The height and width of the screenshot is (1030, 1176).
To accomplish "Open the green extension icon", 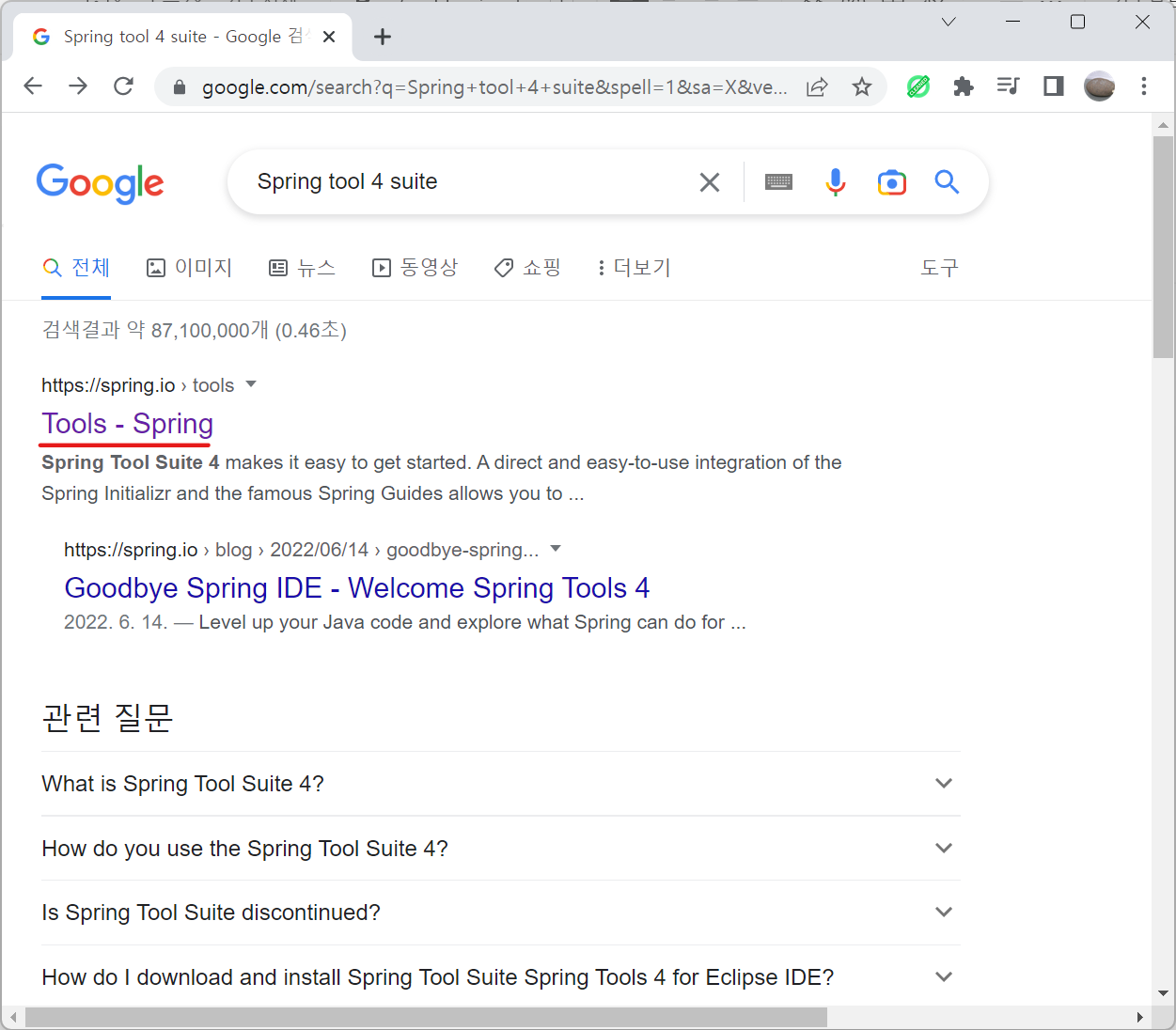I will (918, 86).
